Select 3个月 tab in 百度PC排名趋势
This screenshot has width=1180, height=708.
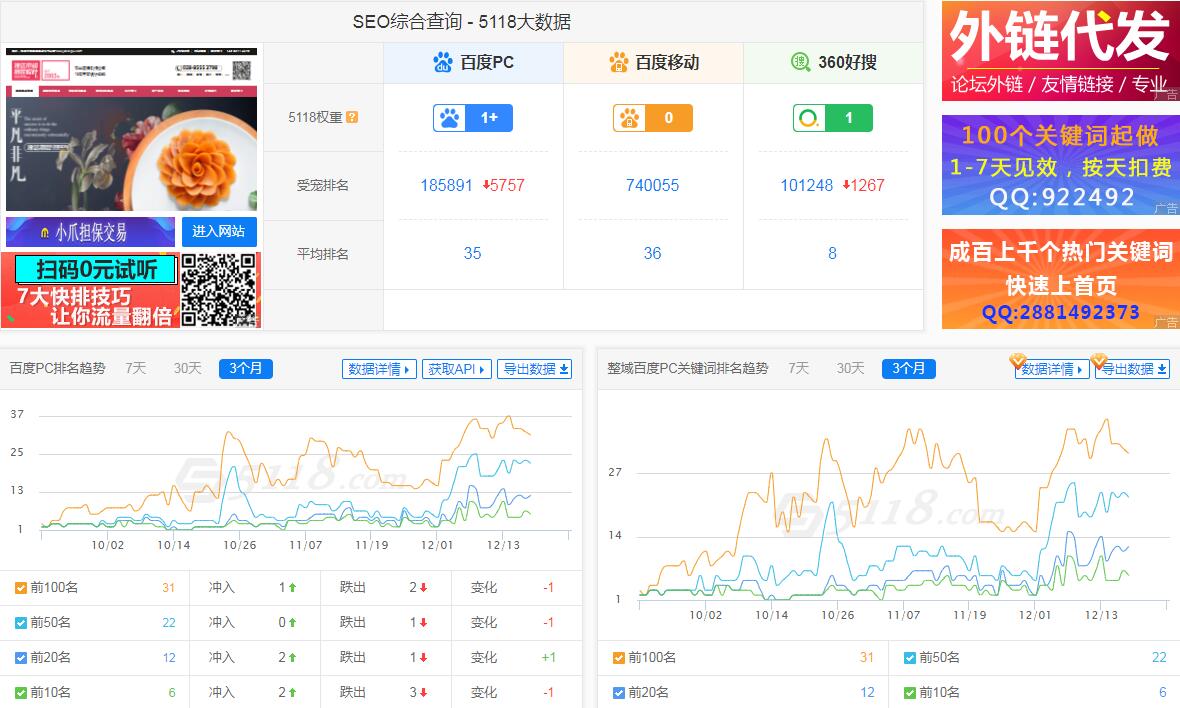(x=246, y=369)
